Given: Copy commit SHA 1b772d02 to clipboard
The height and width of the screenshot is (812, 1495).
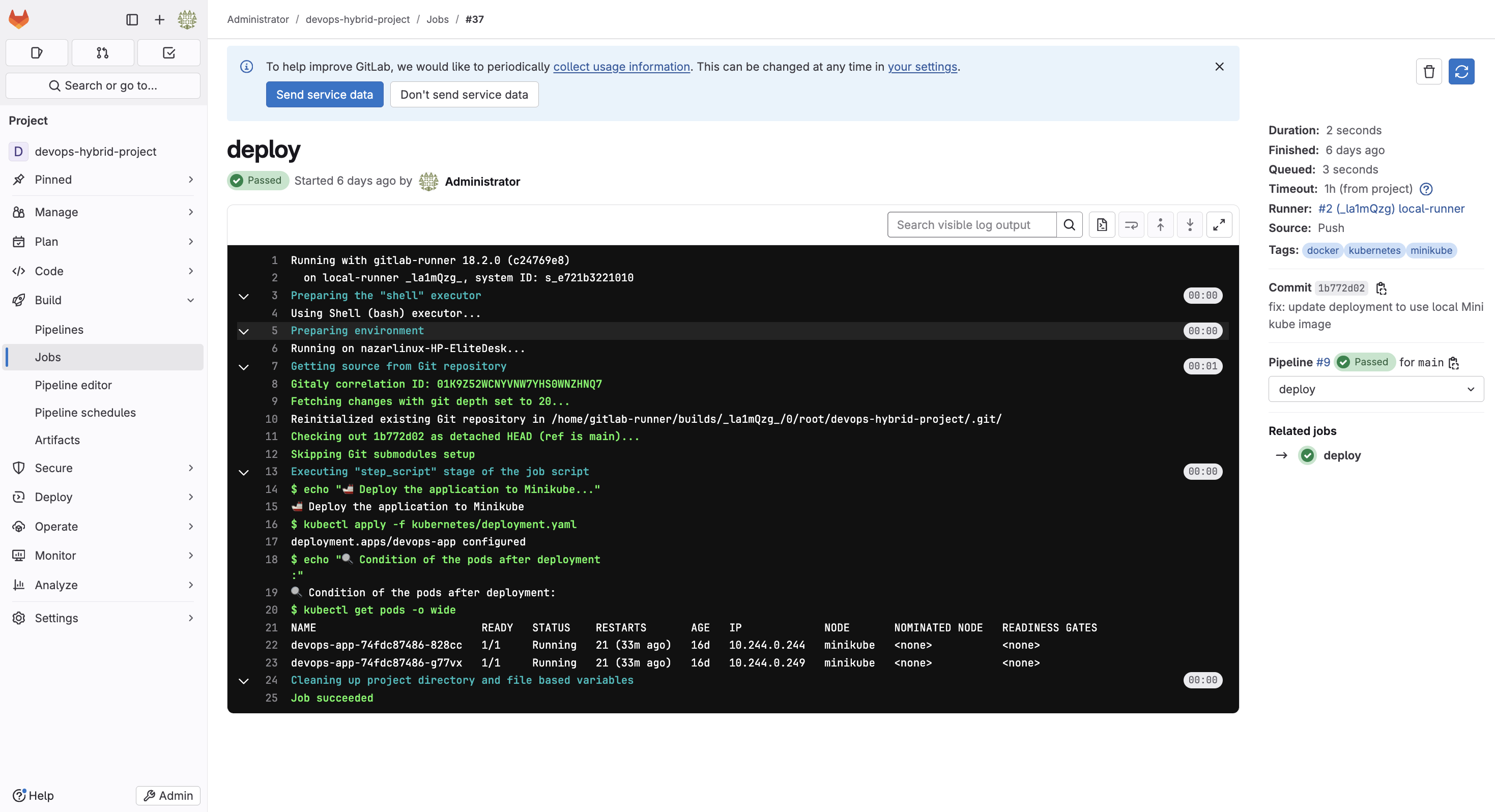Looking at the screenshot, I should click(x=1381, y=288).
